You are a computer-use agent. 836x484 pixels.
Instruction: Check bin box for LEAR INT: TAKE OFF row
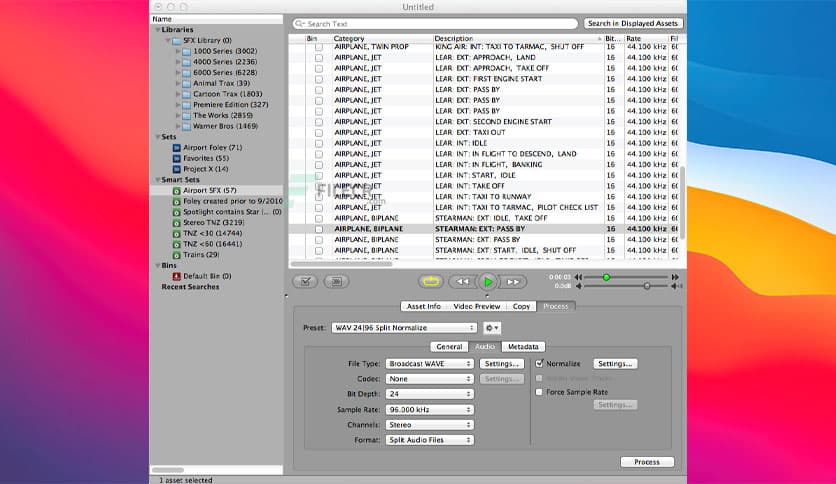point(319,186)
